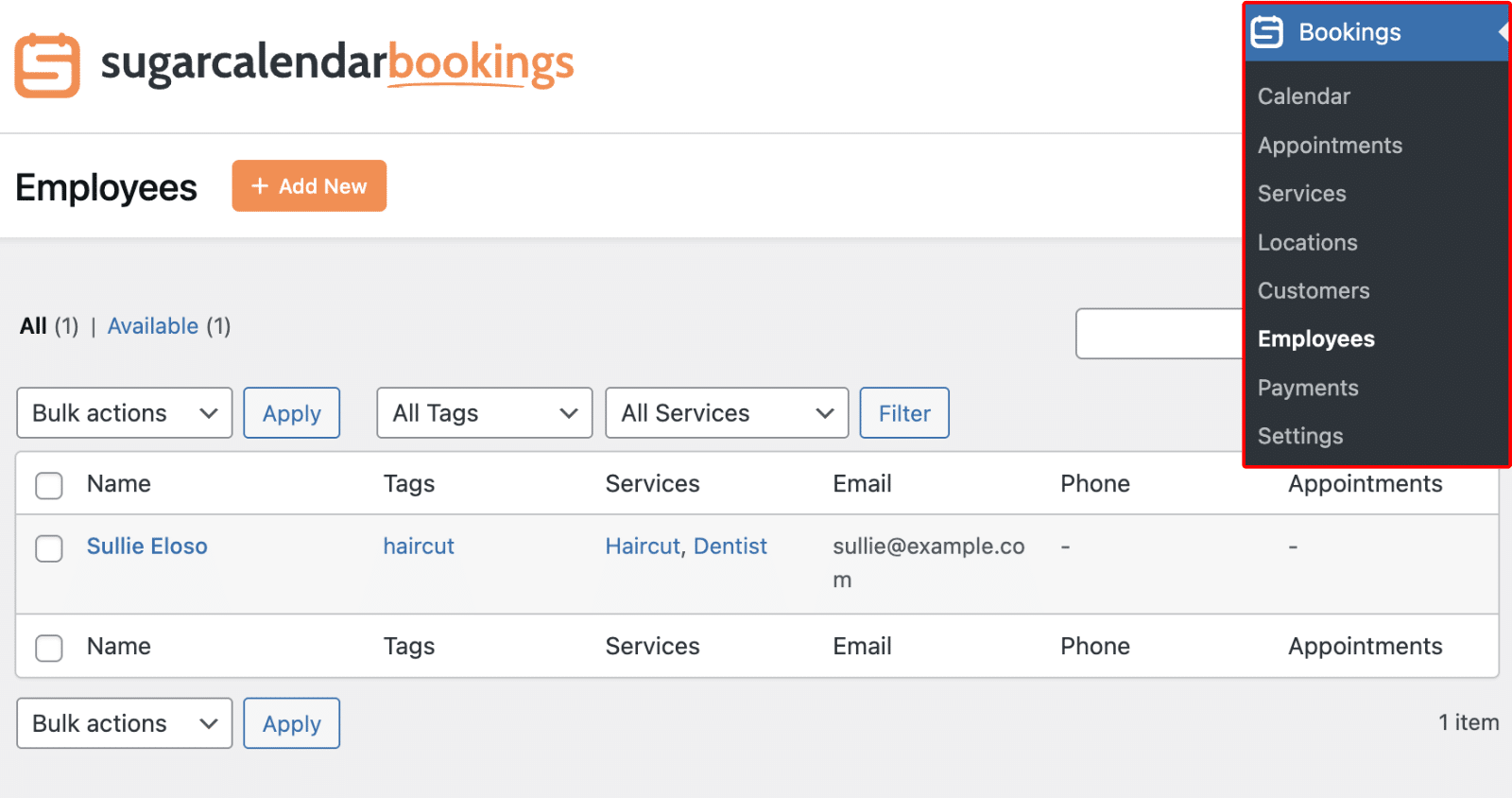Open the Bulk actions dropdown above the table
This screenshot has height=798, width=1512.
tap(124, 412)
